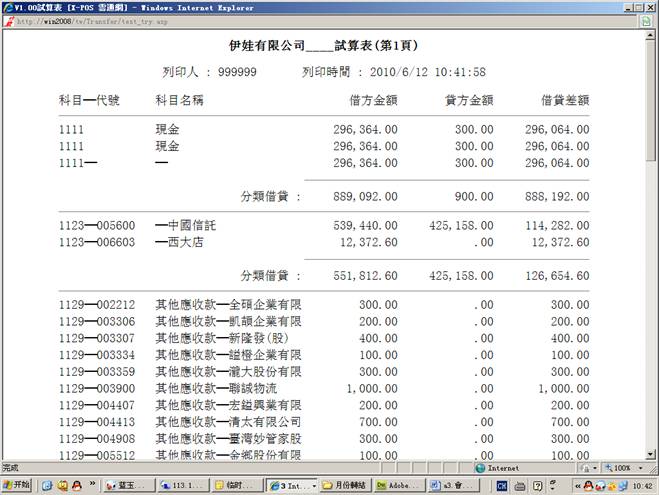Image resolution: width=659 pixels, height=495 pixels.
Task: Click the language bar keyboard icon
Action: coord(518,485)
